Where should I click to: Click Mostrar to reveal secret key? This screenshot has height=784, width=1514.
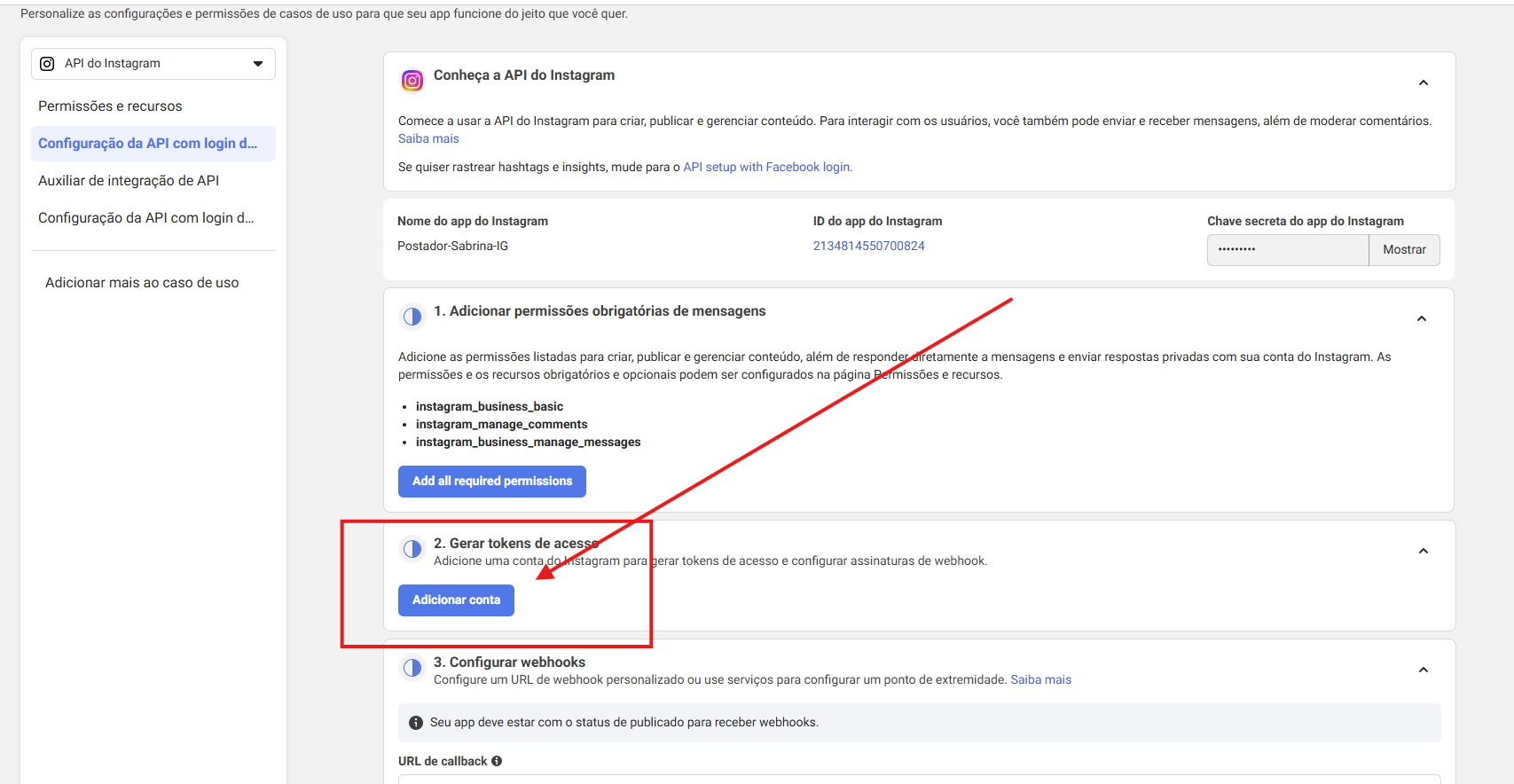pos(1405,250)
